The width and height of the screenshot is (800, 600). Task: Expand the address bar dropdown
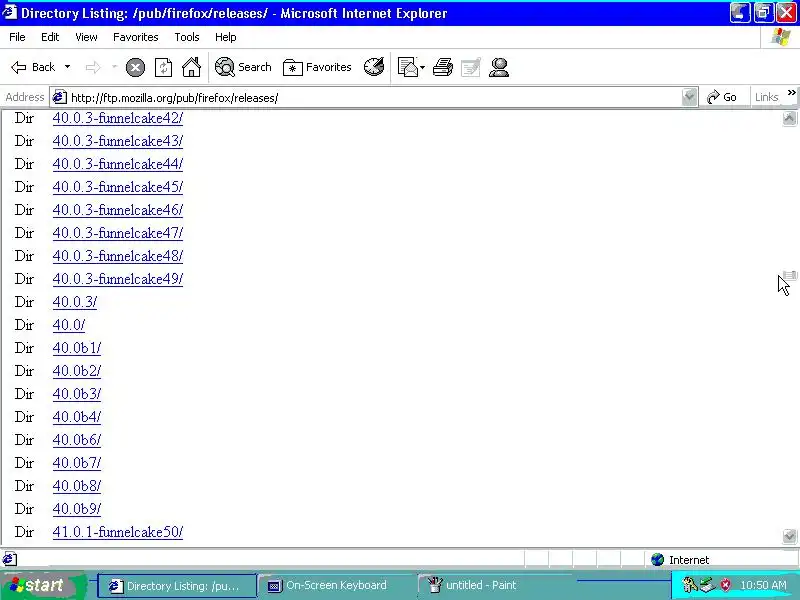(689, 97)
